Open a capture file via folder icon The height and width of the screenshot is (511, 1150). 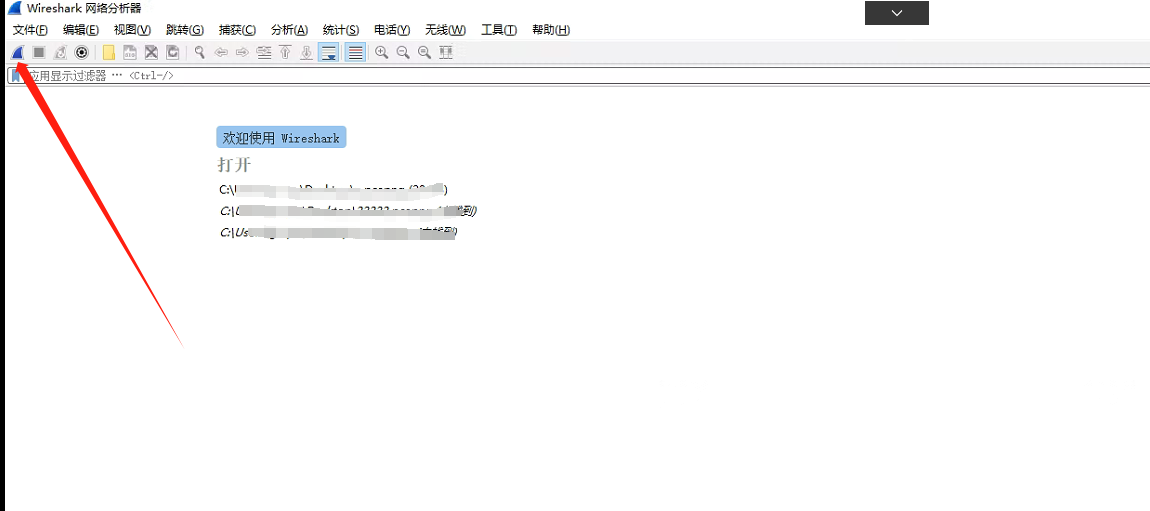pos(109,52)
